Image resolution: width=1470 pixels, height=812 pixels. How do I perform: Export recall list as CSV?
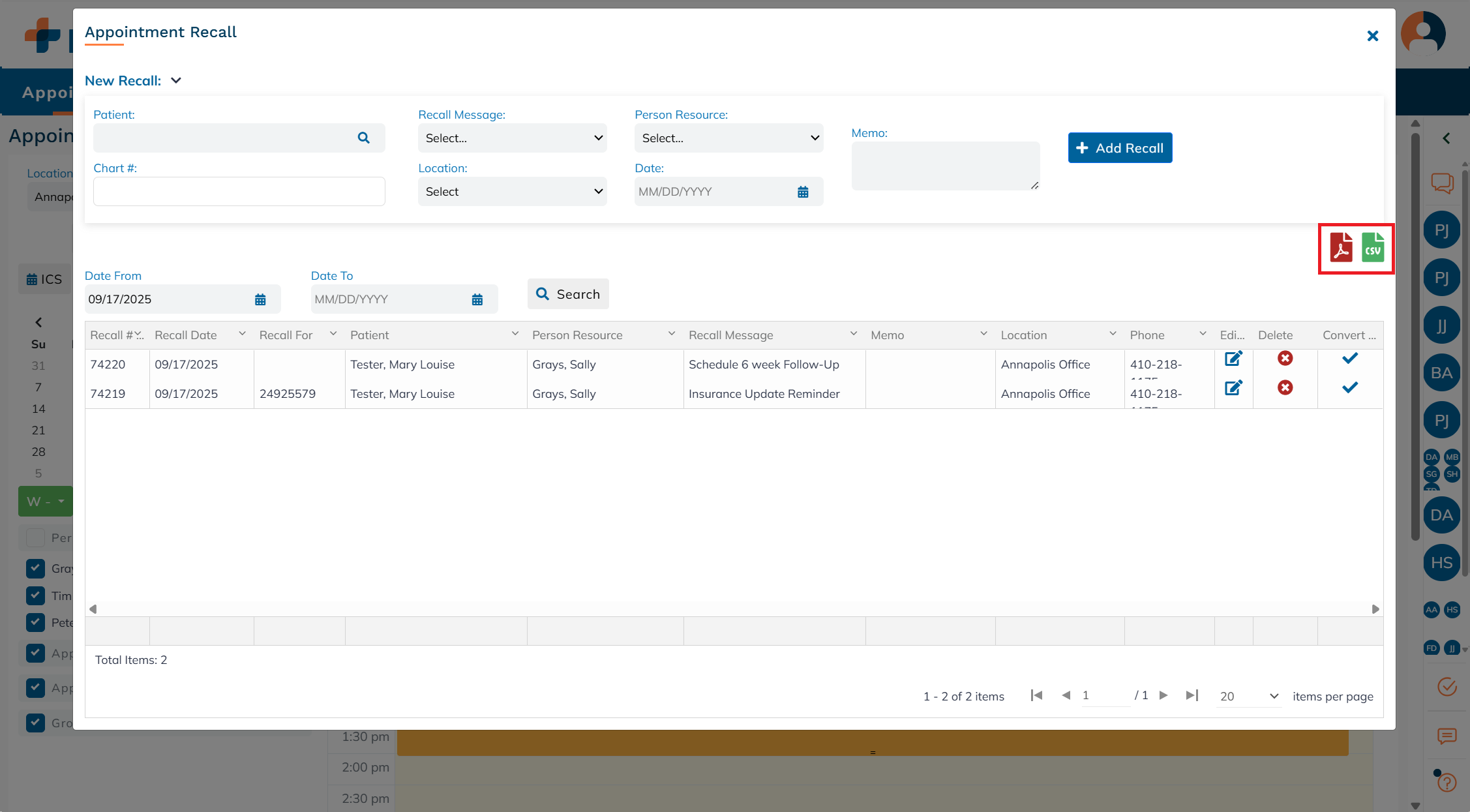click(x=1373, y=248)
